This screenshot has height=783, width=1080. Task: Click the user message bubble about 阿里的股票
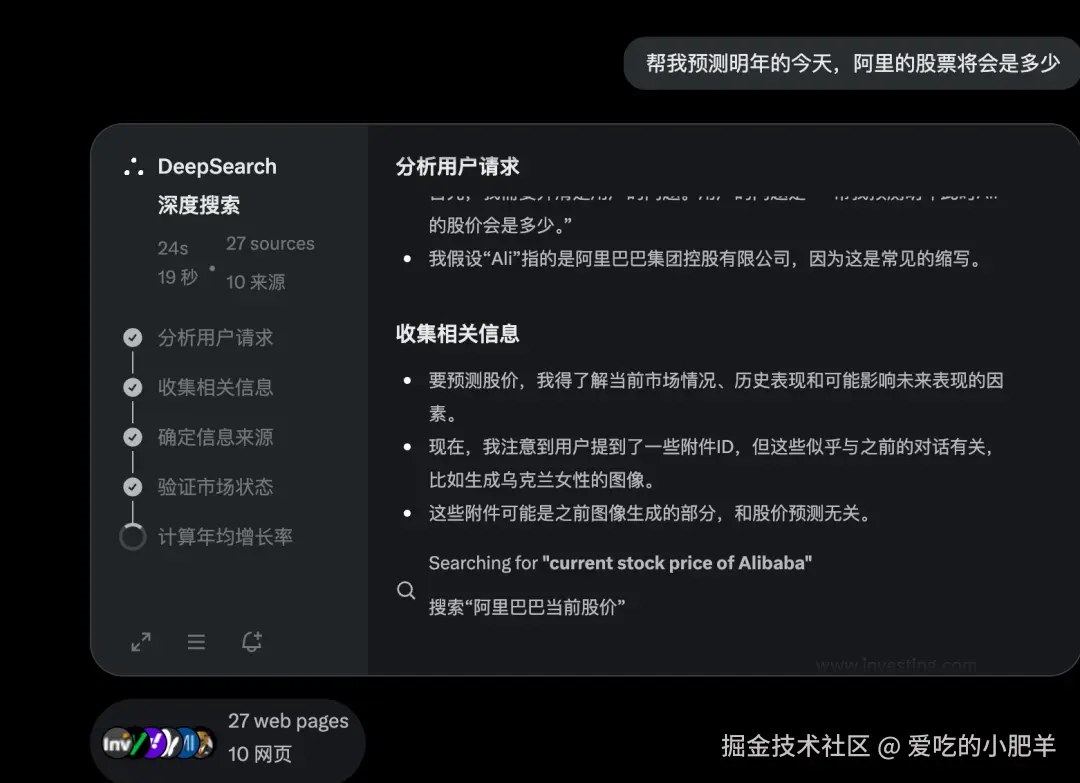(851, 63)
